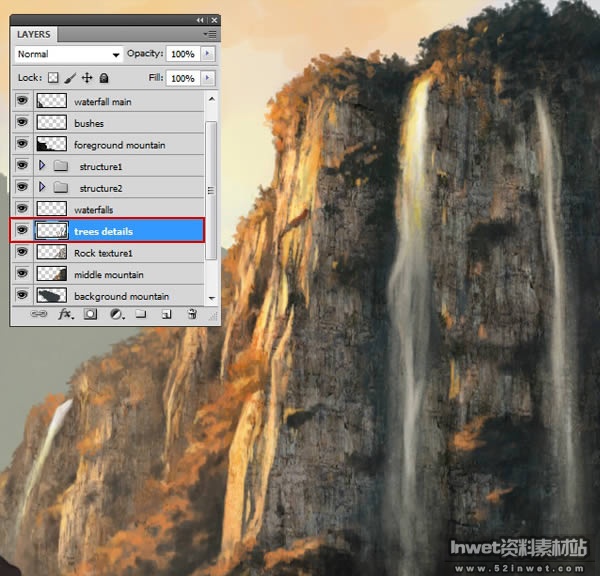This screenshot has height=576, width=600.
Task: Select the waterfall main layer
Action: coord(108,101)
